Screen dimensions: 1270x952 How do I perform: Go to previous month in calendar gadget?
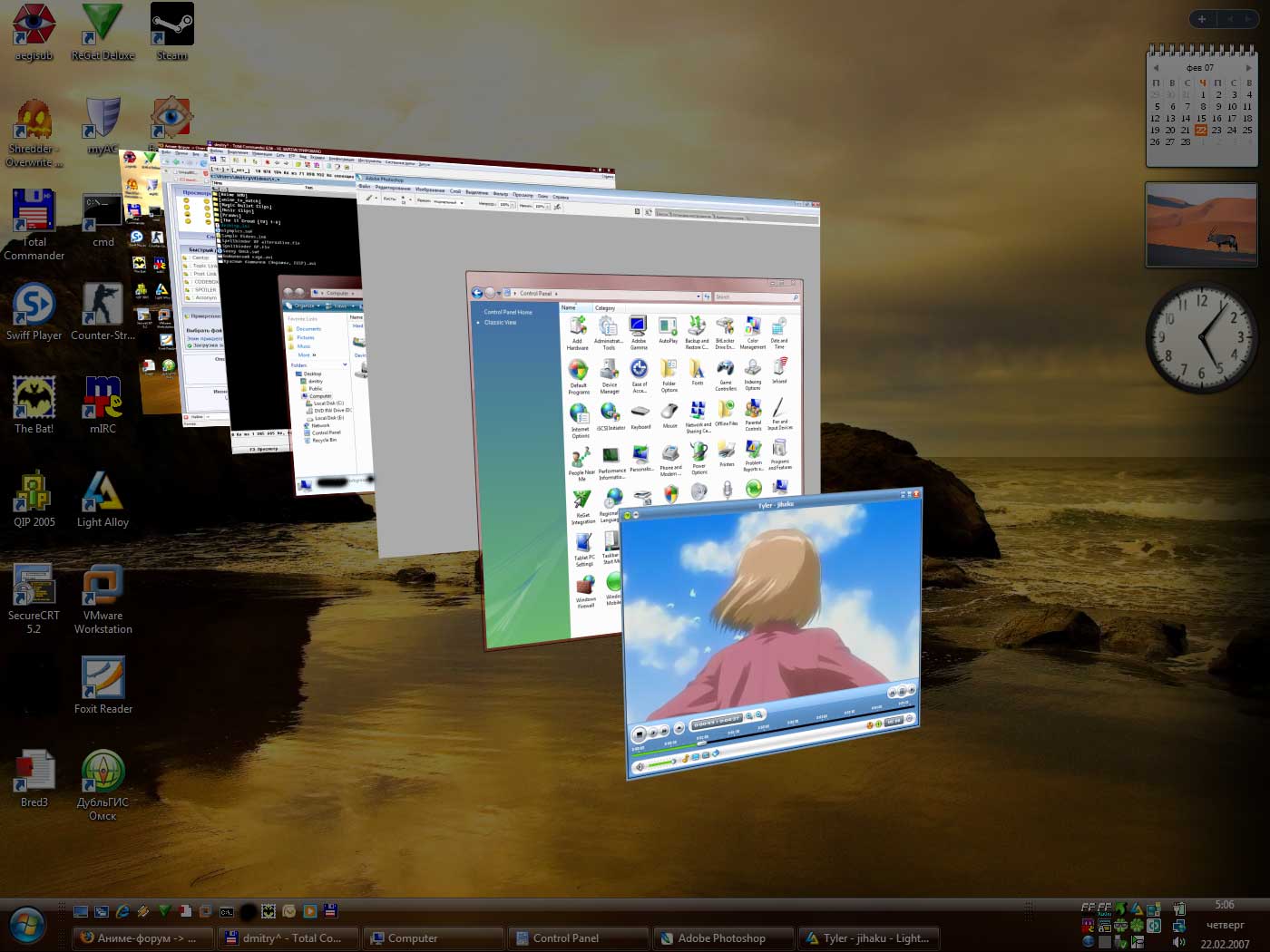(x=1156, y=68)
